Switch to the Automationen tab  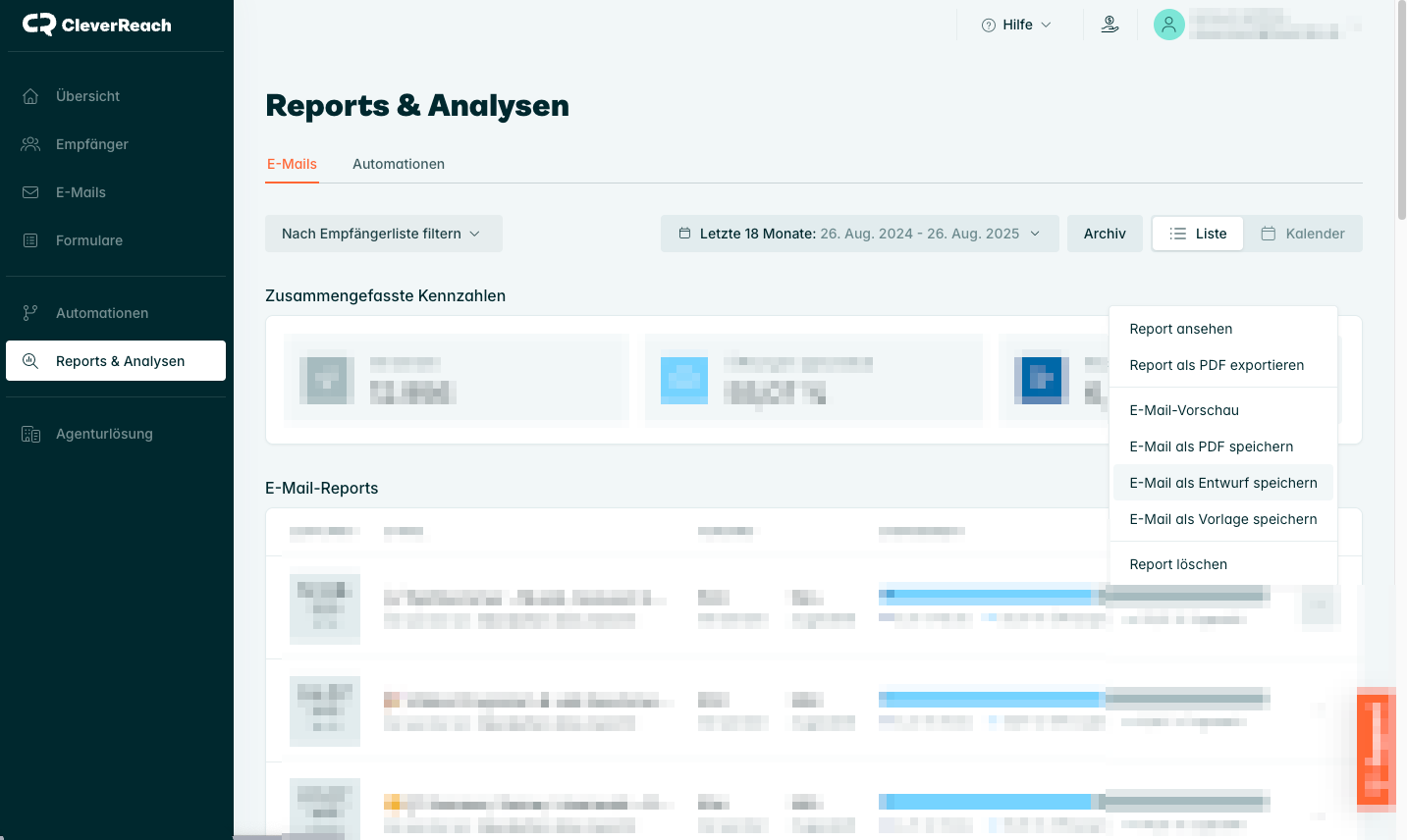coord(398,164)
